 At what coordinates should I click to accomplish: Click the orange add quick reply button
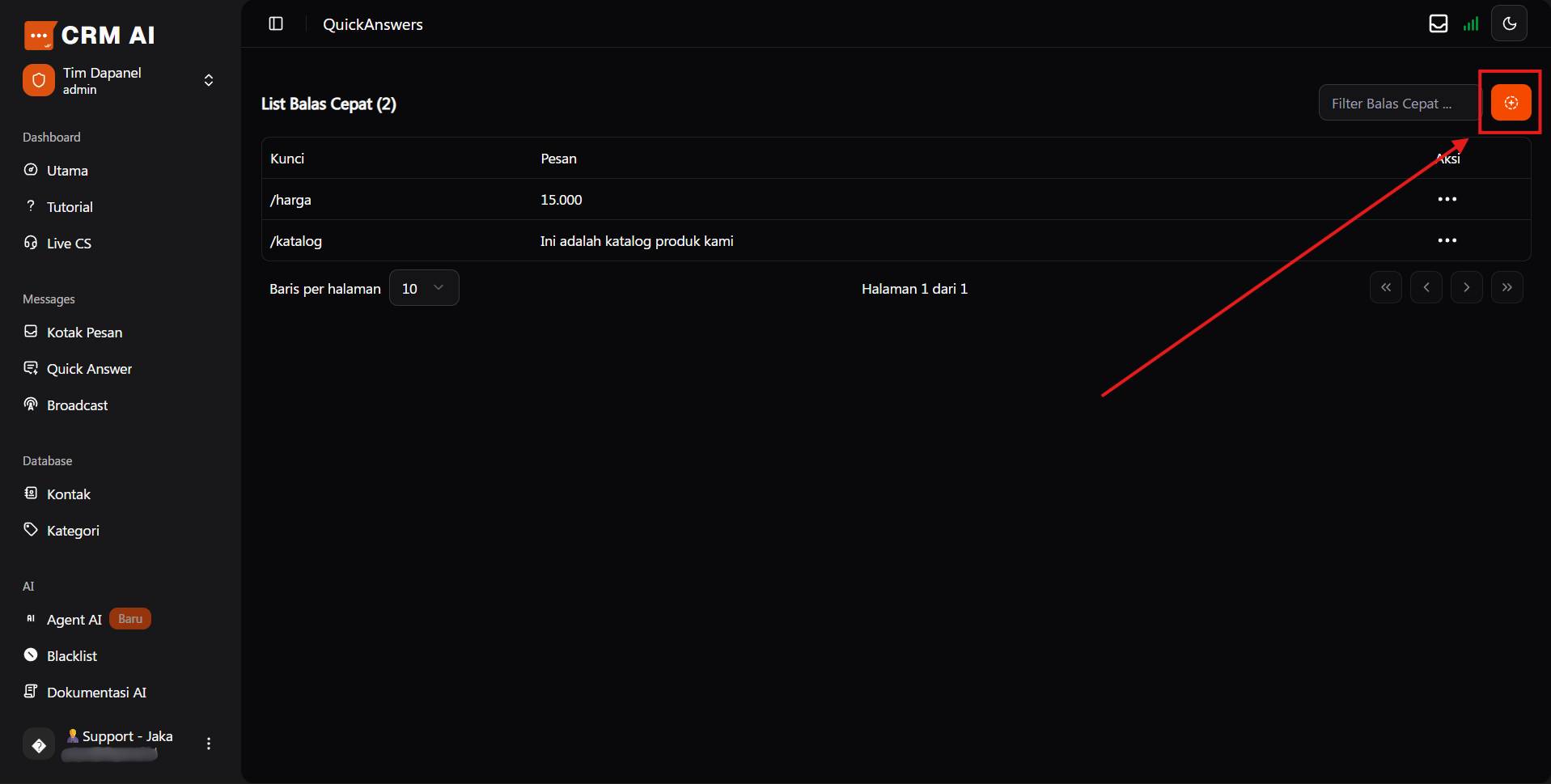1510,103
